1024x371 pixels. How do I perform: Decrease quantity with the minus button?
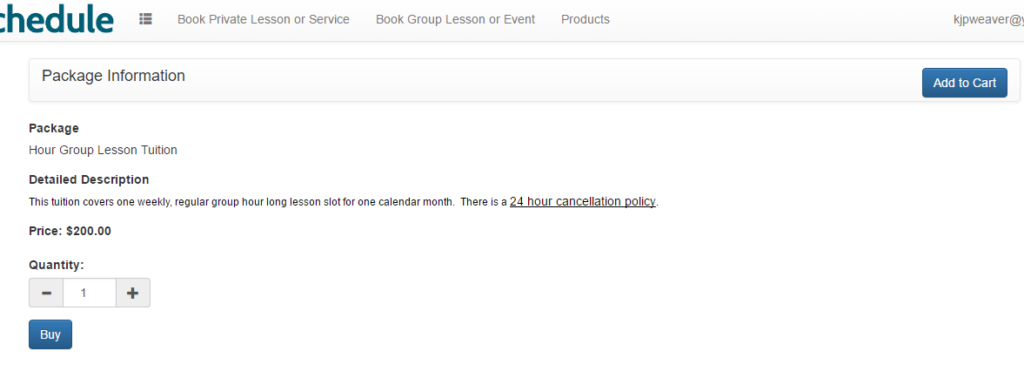[x=46, y=293]
